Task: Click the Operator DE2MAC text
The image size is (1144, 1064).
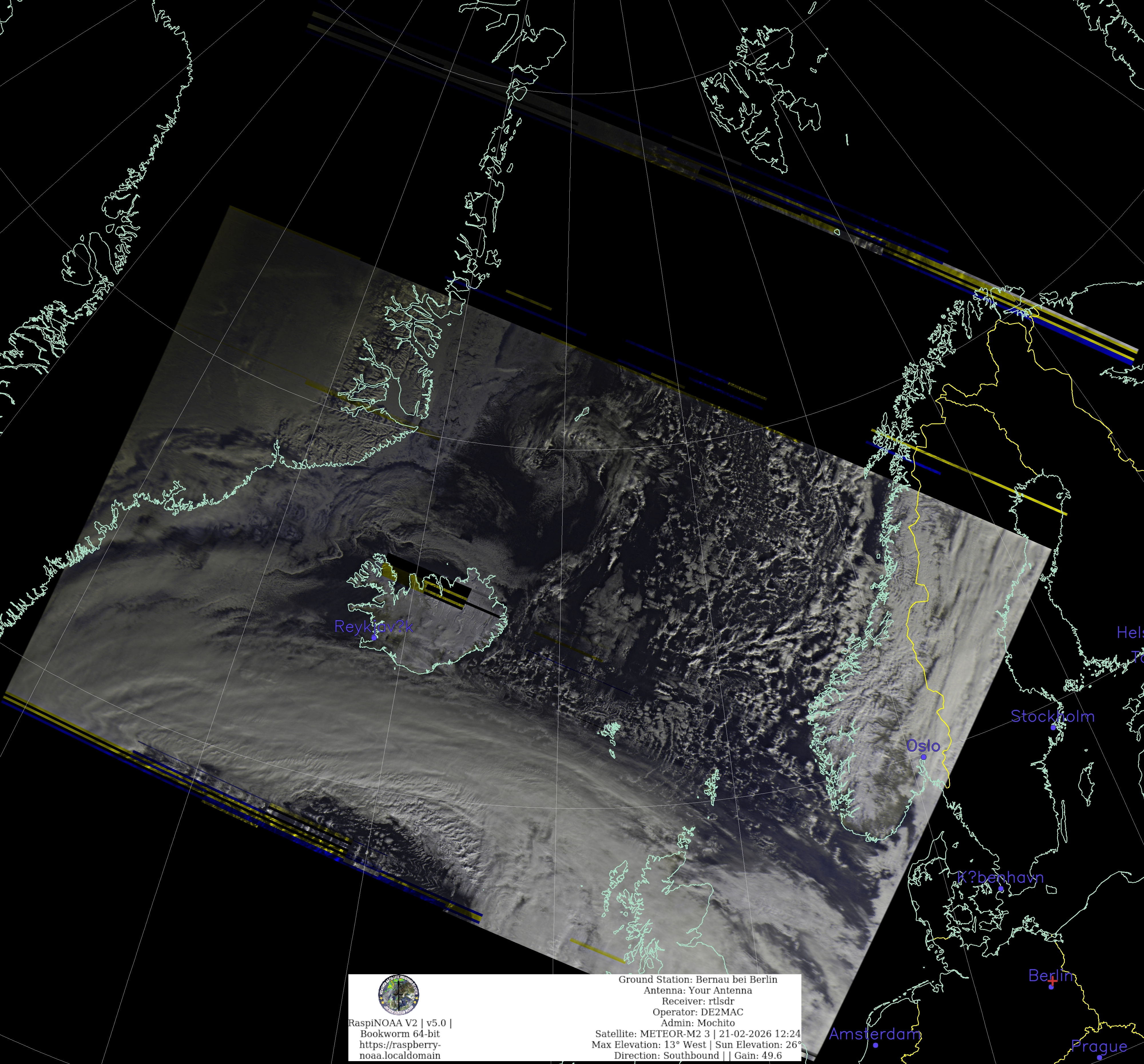Action: pos(698,1012)
